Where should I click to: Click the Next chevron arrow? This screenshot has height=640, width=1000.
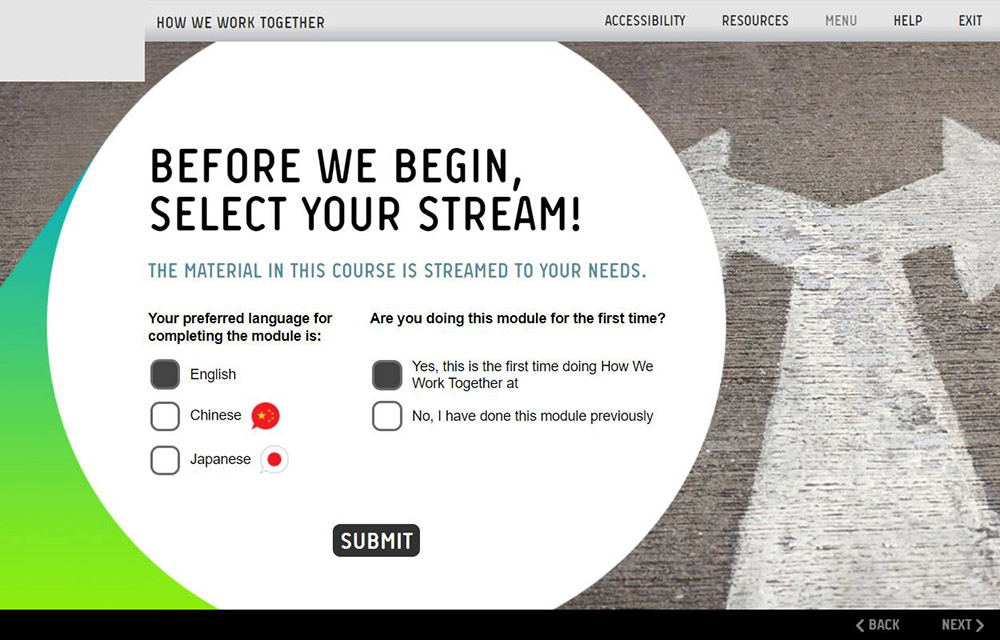coord(980,625)
